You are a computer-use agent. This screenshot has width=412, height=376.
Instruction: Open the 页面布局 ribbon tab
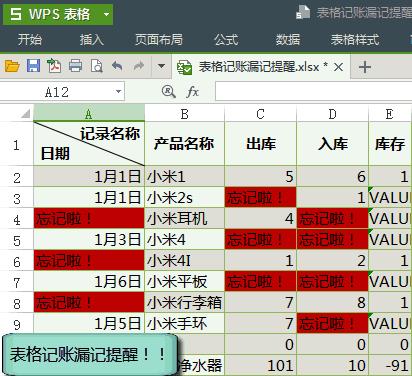tap(159, 40)
